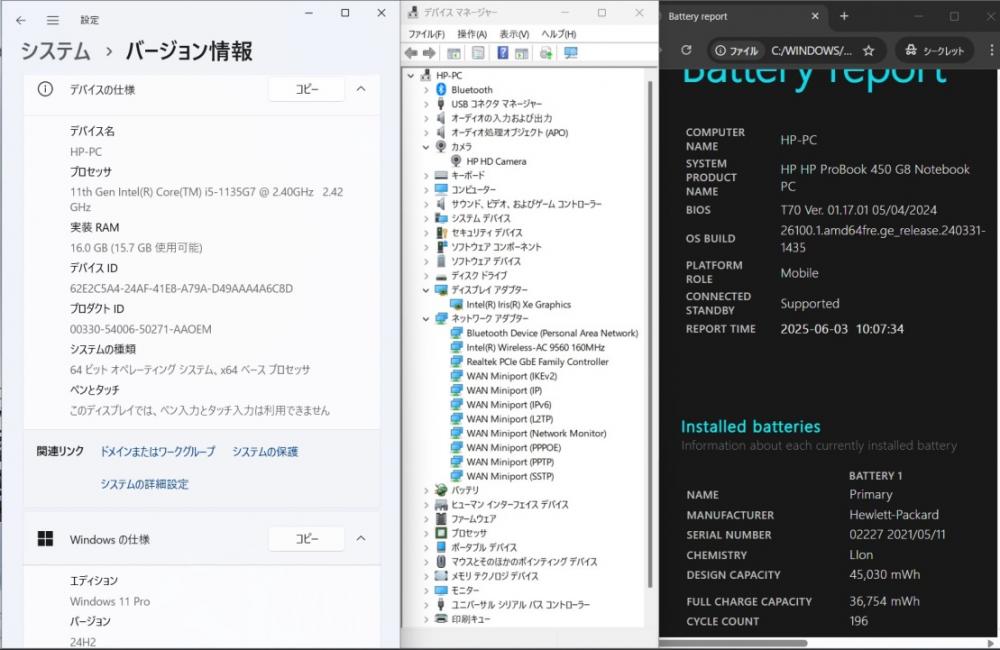
Task: Open the browser three-dot menu
Action: tap(992, 50)
